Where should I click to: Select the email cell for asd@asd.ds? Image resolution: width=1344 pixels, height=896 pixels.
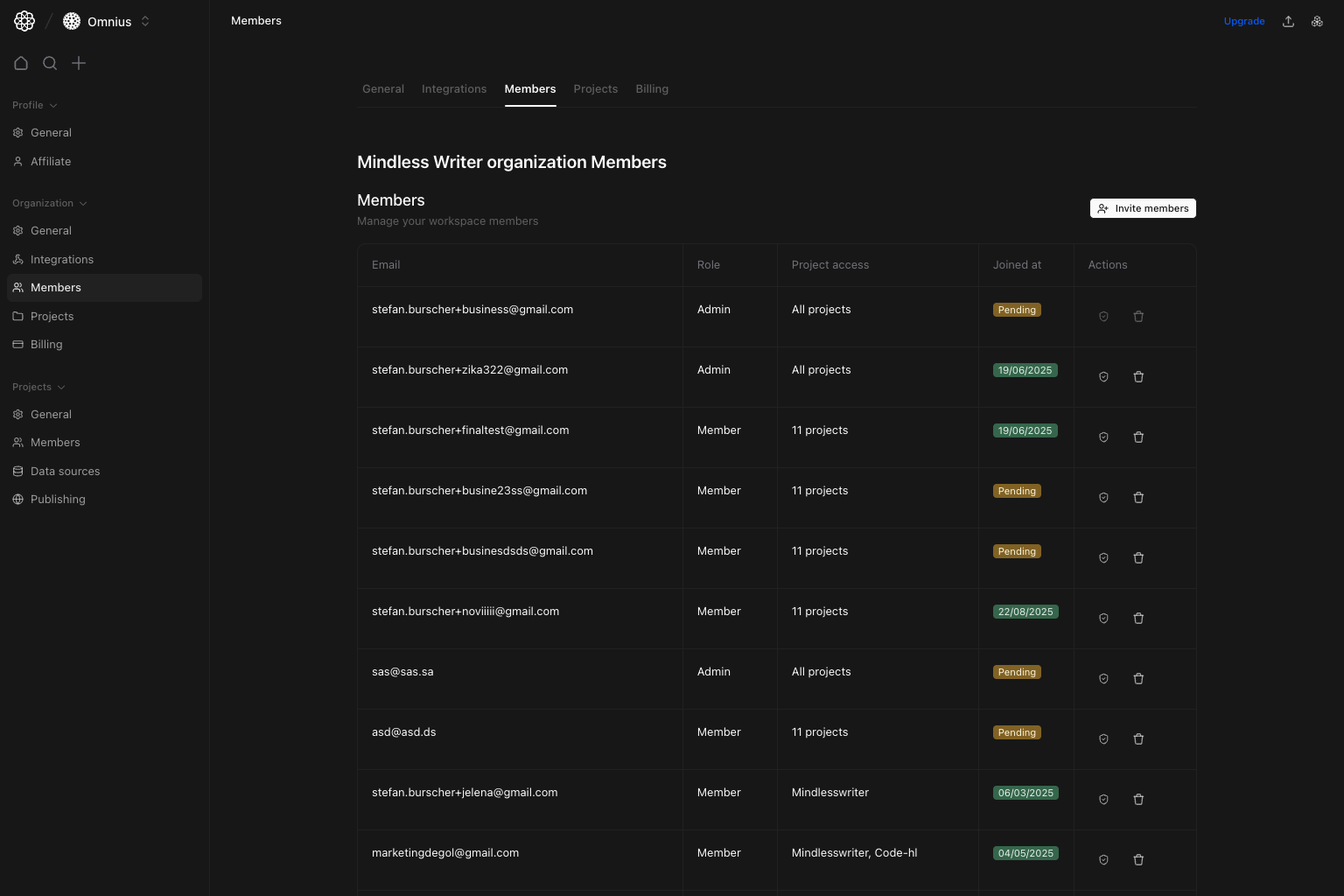click(403, 731)
